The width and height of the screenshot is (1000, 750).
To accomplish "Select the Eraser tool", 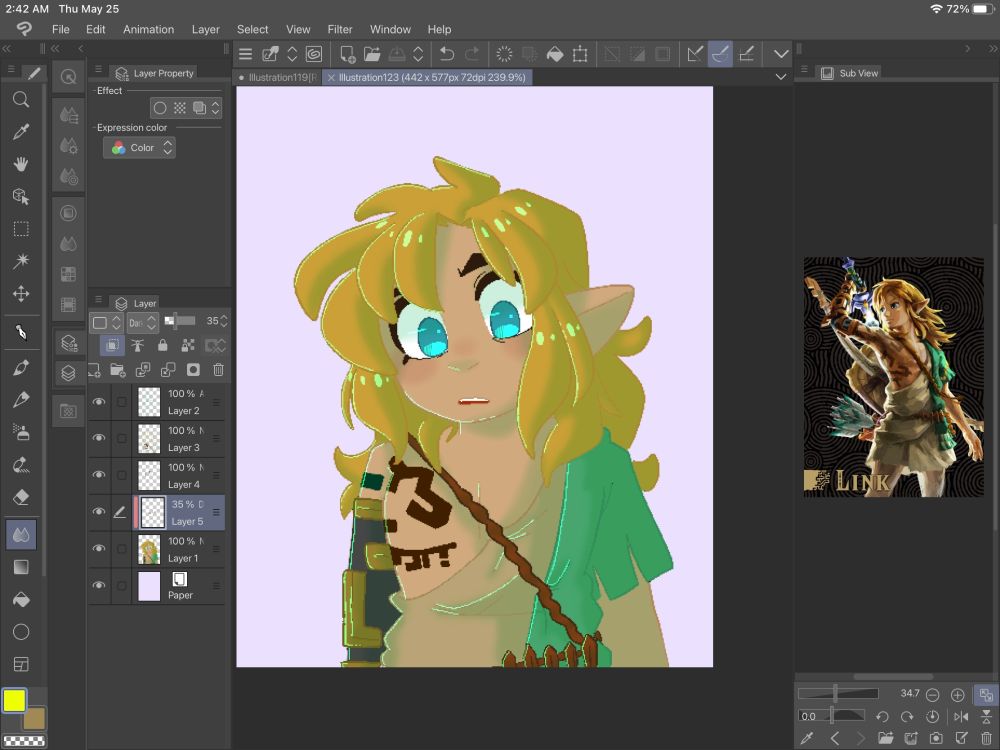I will click(x=20, y=497).
